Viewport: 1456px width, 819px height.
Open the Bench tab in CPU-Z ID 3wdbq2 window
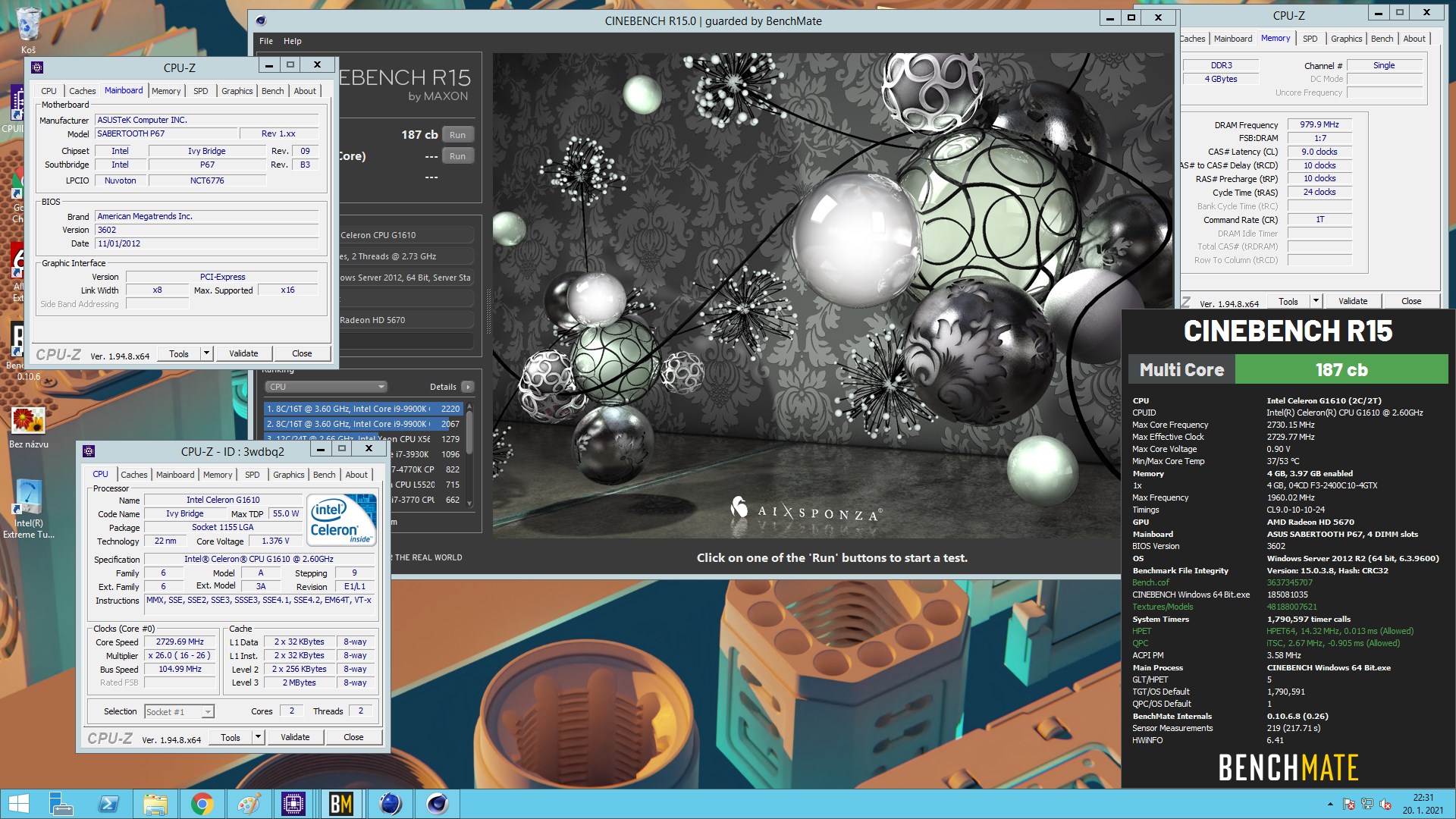tap(324, 475)
